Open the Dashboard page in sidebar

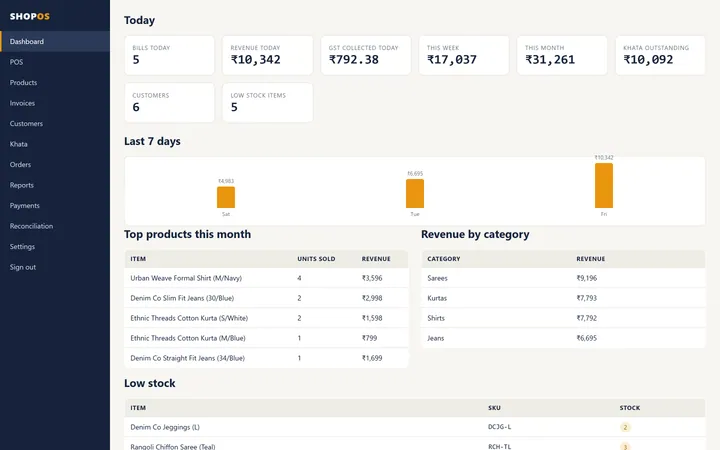pyautogui.click(x=55, y=41)
